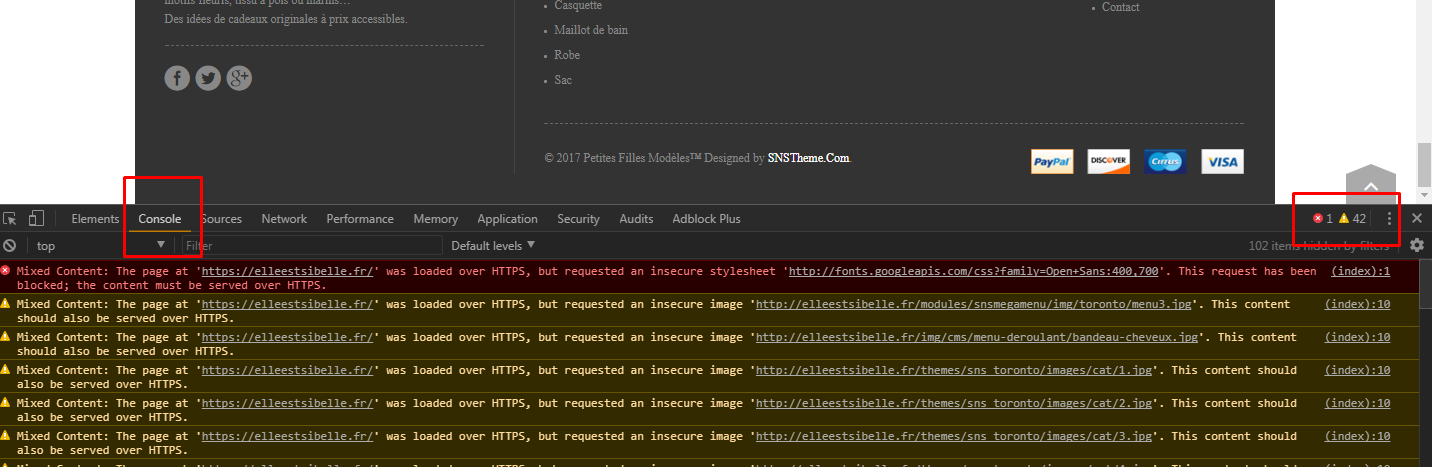Close the DevTools panel
Image resolution: width=1432 pixels, height=467 pixels.
pos(1417,218)
